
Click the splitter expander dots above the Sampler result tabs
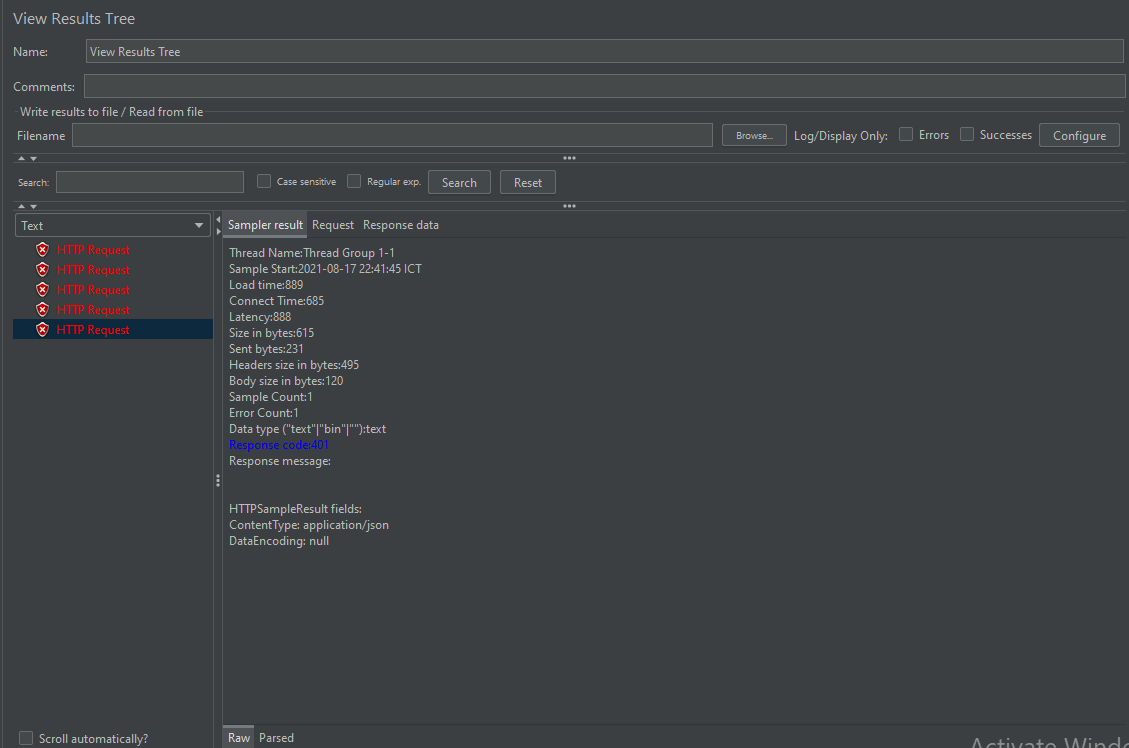[568, 206]
